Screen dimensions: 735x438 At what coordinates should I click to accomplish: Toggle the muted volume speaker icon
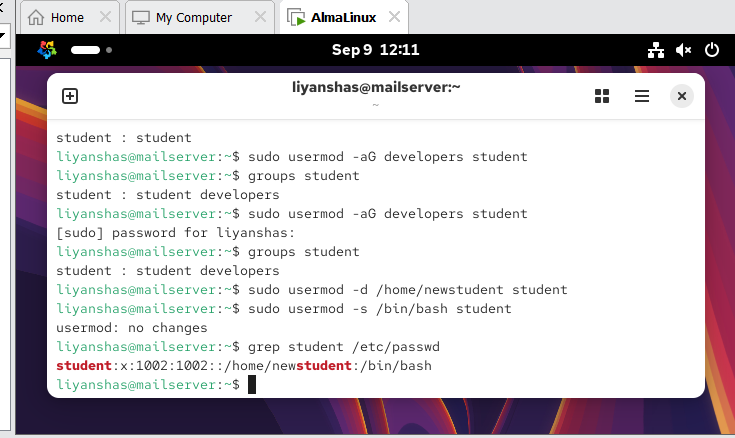pyautogui.click(x=683, y=50)
